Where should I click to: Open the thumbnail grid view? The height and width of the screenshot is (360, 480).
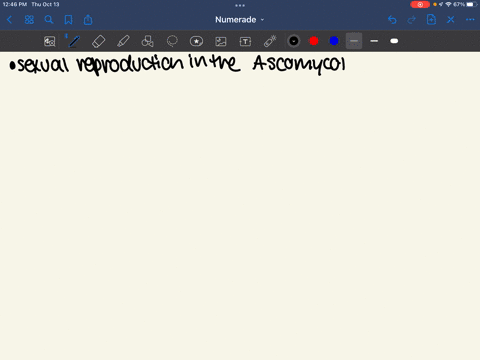click(x=29, y=20)
